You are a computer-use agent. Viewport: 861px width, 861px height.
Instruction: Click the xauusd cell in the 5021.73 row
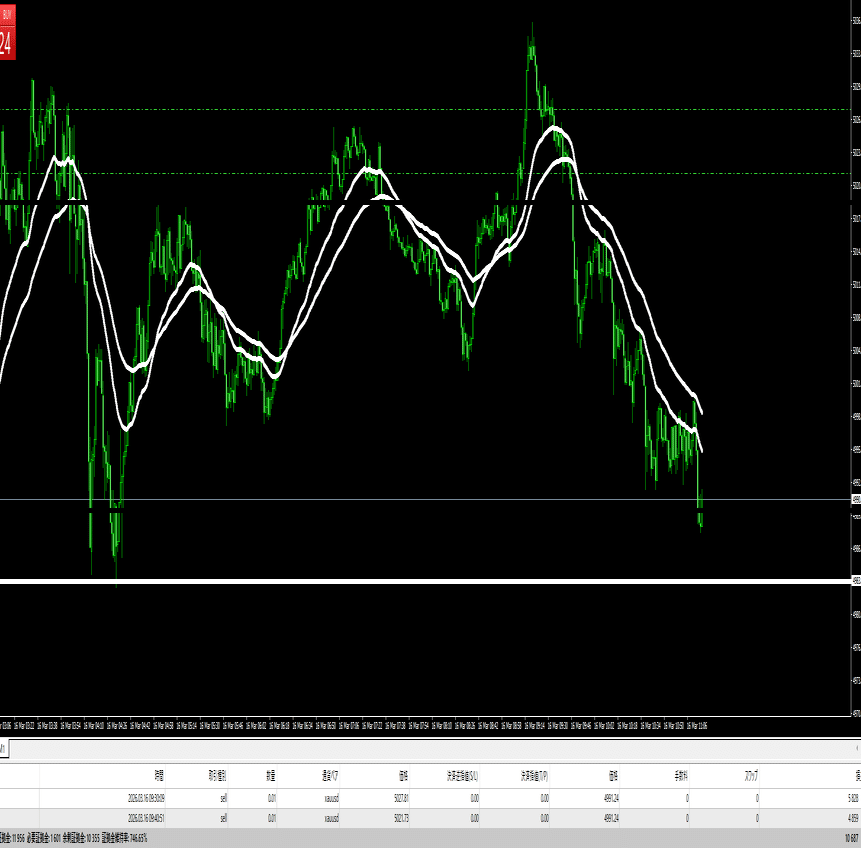tap(332, 818)
